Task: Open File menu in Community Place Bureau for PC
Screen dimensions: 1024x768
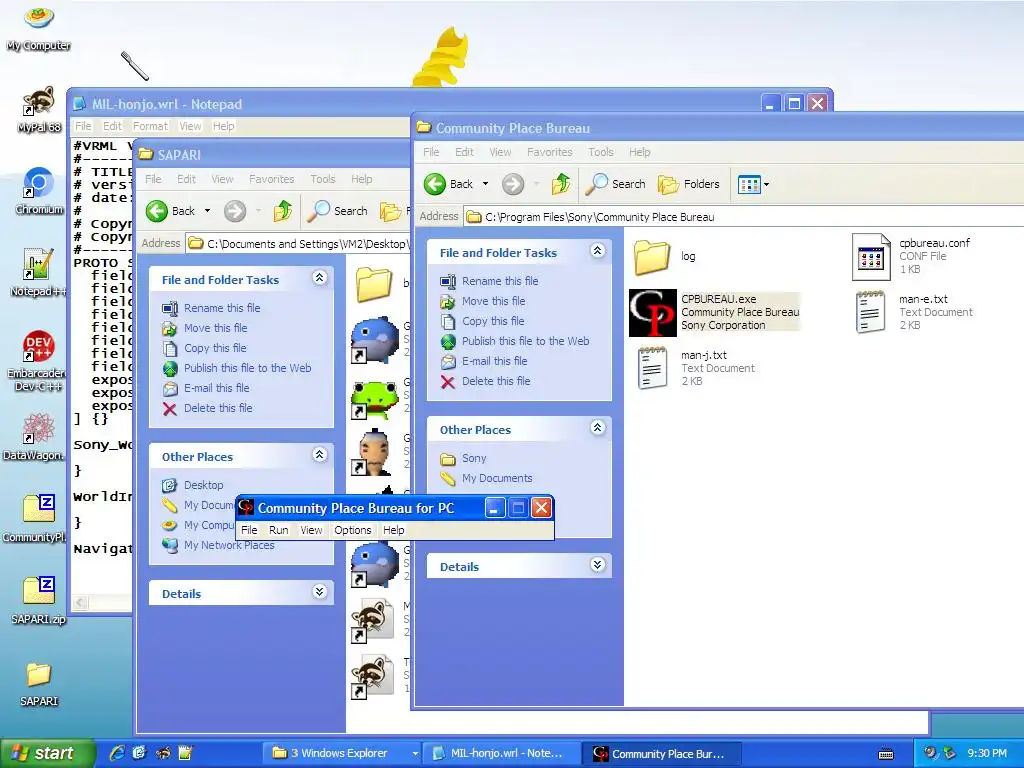Action: (249, 530)
